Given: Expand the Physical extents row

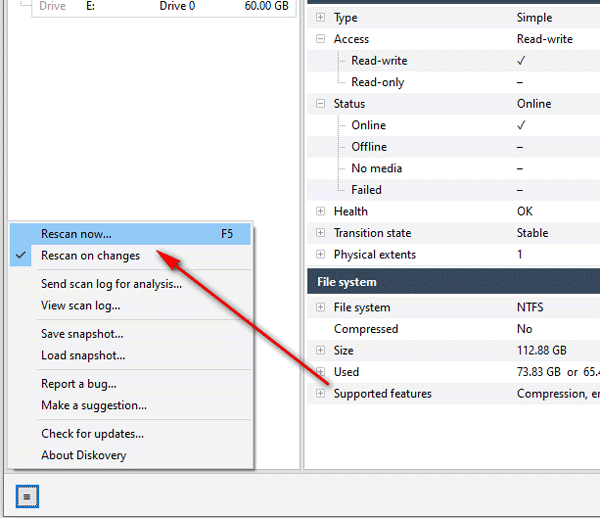Looking at the screenshot, I should tap(320, 255).
